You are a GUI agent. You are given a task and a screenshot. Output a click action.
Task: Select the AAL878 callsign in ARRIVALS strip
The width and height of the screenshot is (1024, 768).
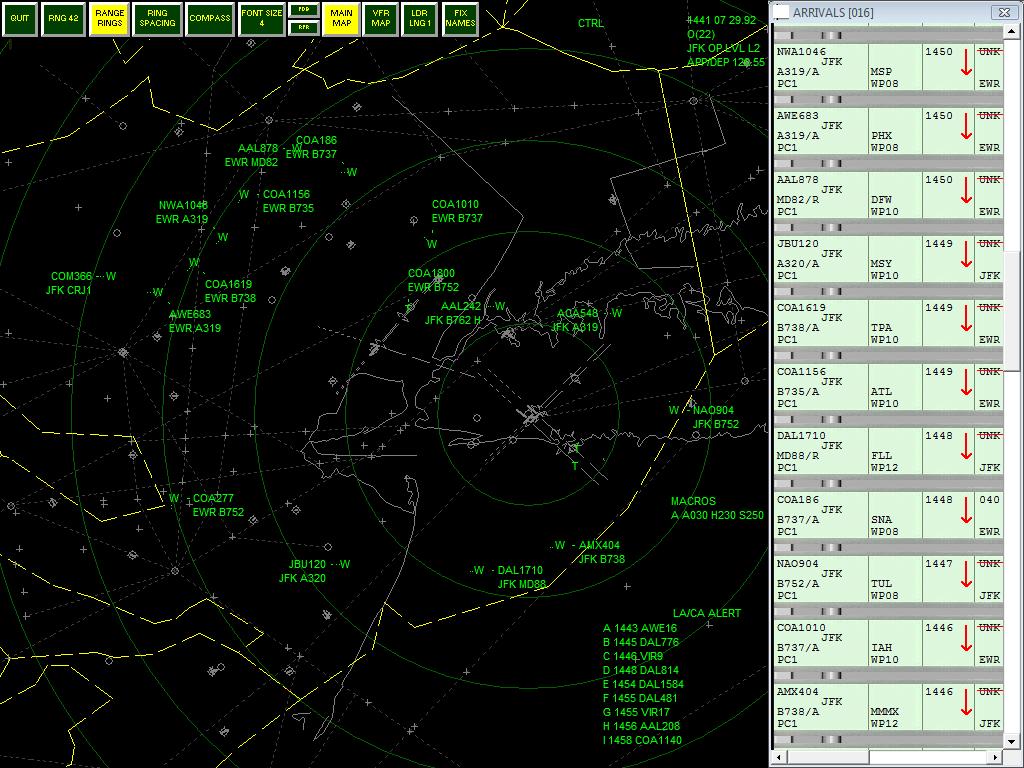797,180
